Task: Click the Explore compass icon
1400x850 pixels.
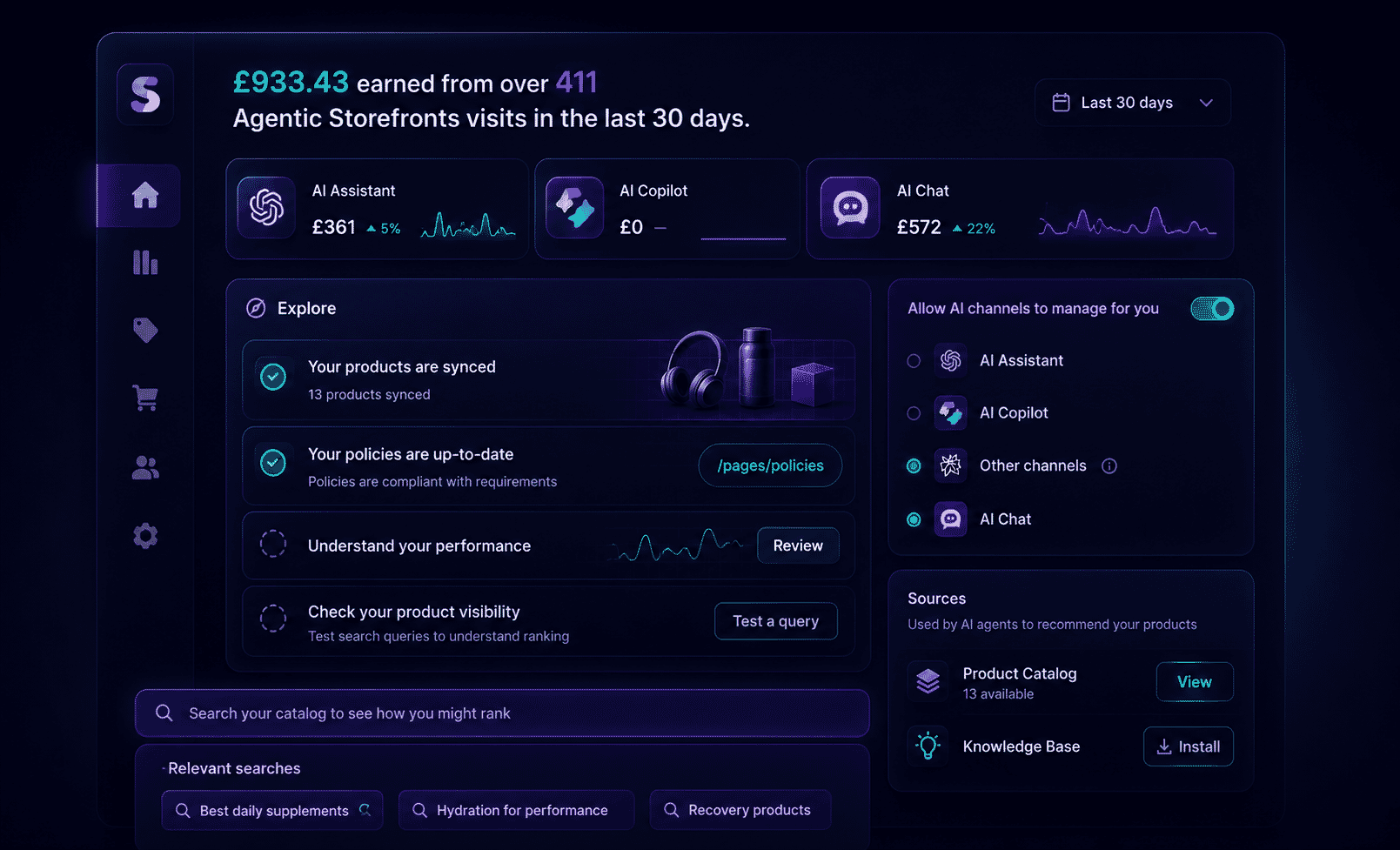Action: click(256, 308)
